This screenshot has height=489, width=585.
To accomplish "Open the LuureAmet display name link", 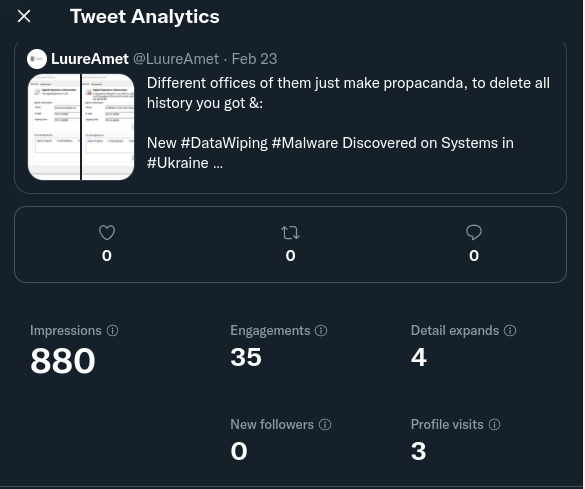I will tap(90, 59).
